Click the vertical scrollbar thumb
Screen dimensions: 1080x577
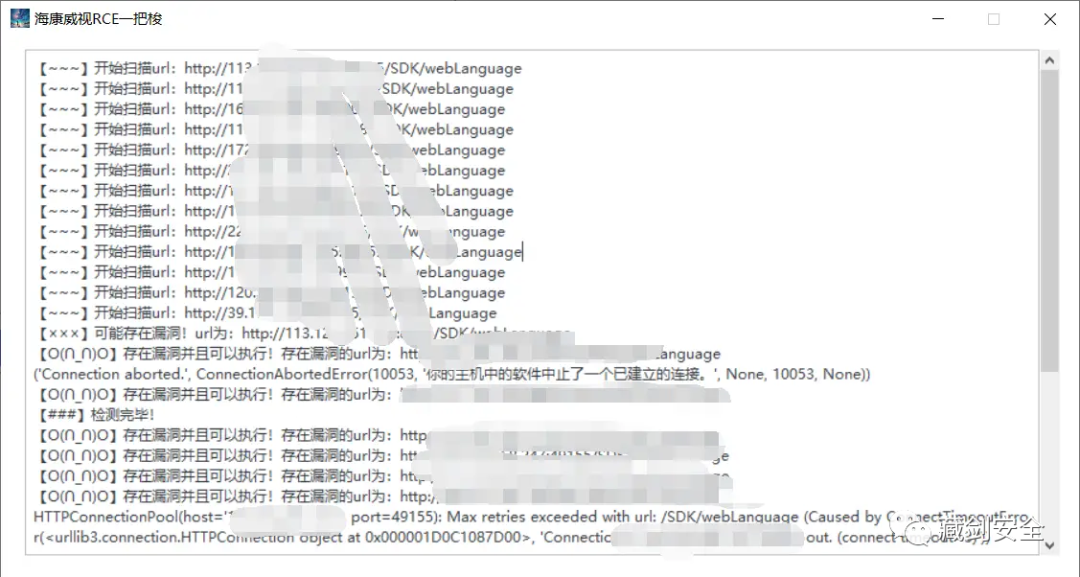point(1049,220)
